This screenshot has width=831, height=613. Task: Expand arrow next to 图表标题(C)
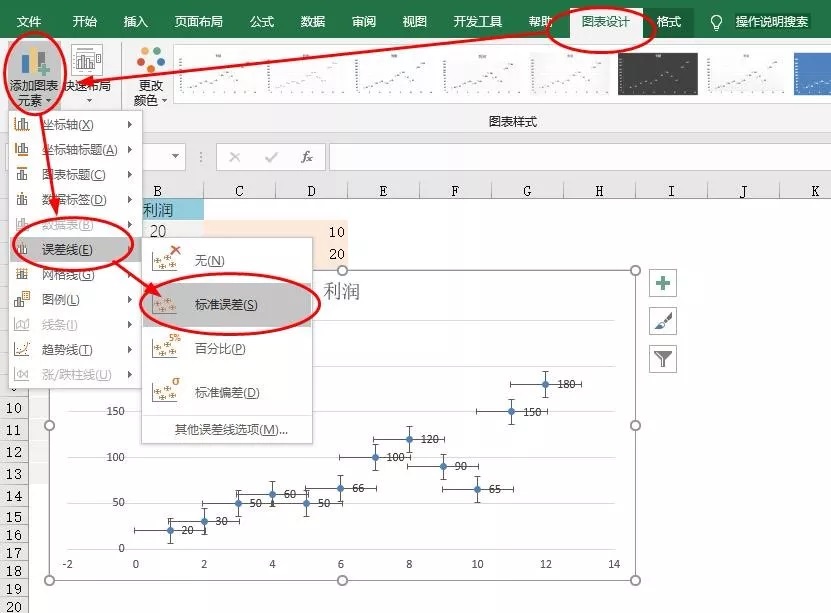point(129,174)
